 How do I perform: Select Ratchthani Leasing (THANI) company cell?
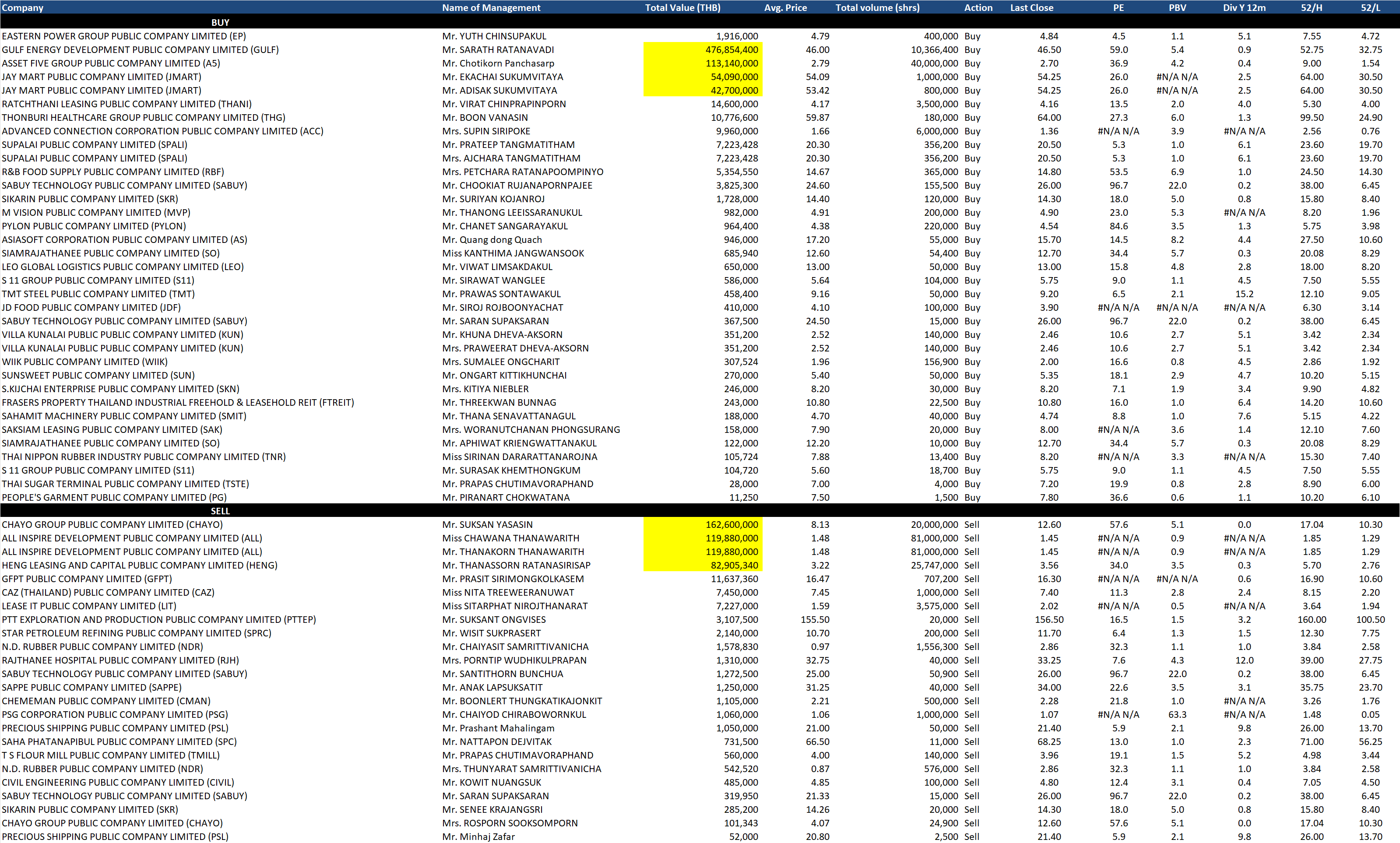127,104
